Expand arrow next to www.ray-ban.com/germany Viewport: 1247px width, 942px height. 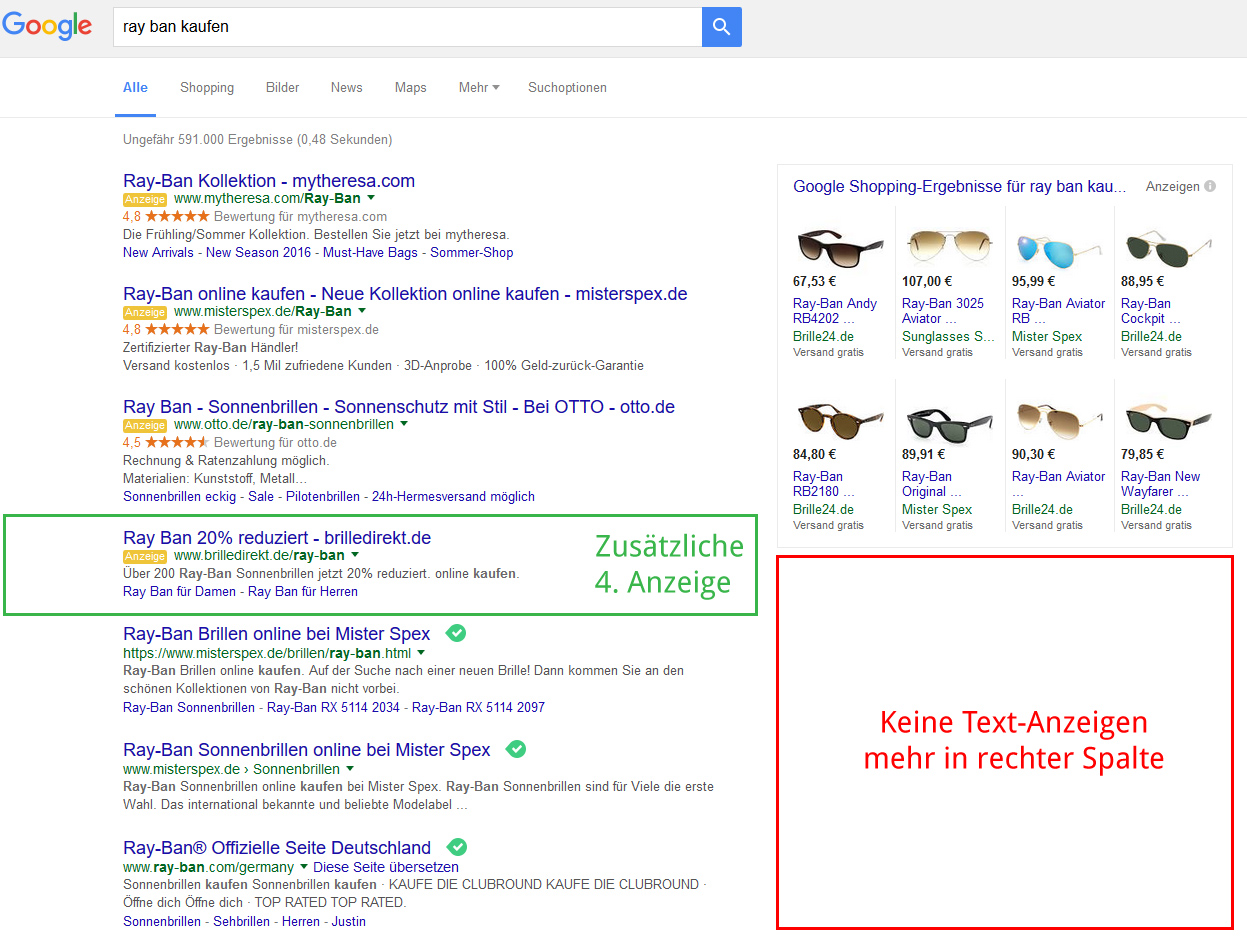point(304,868)
